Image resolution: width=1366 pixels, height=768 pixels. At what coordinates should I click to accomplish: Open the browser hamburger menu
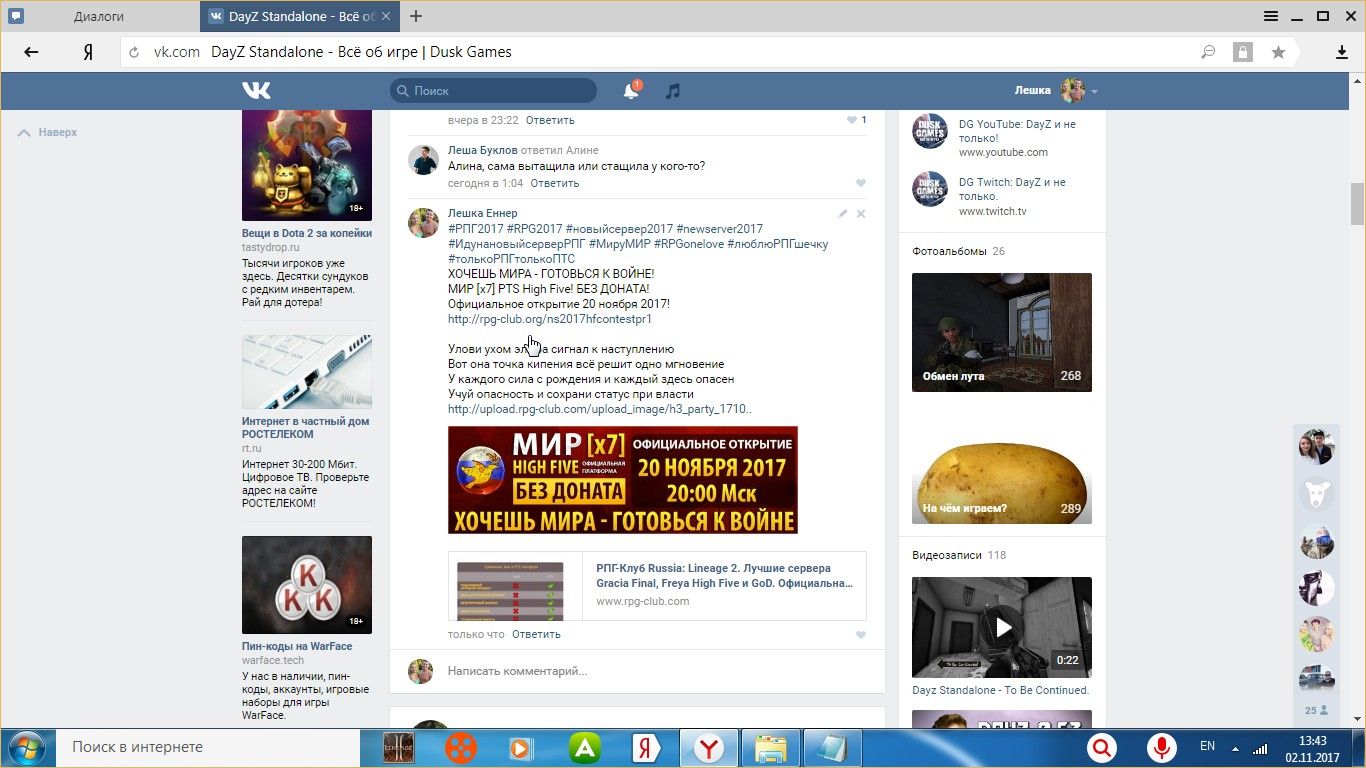[1271, 16]
